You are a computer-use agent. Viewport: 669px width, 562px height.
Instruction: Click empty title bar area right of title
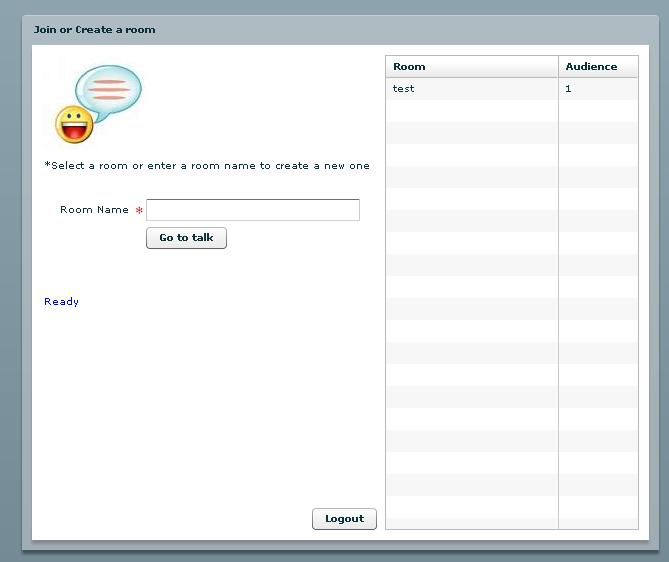click(400, 30)
